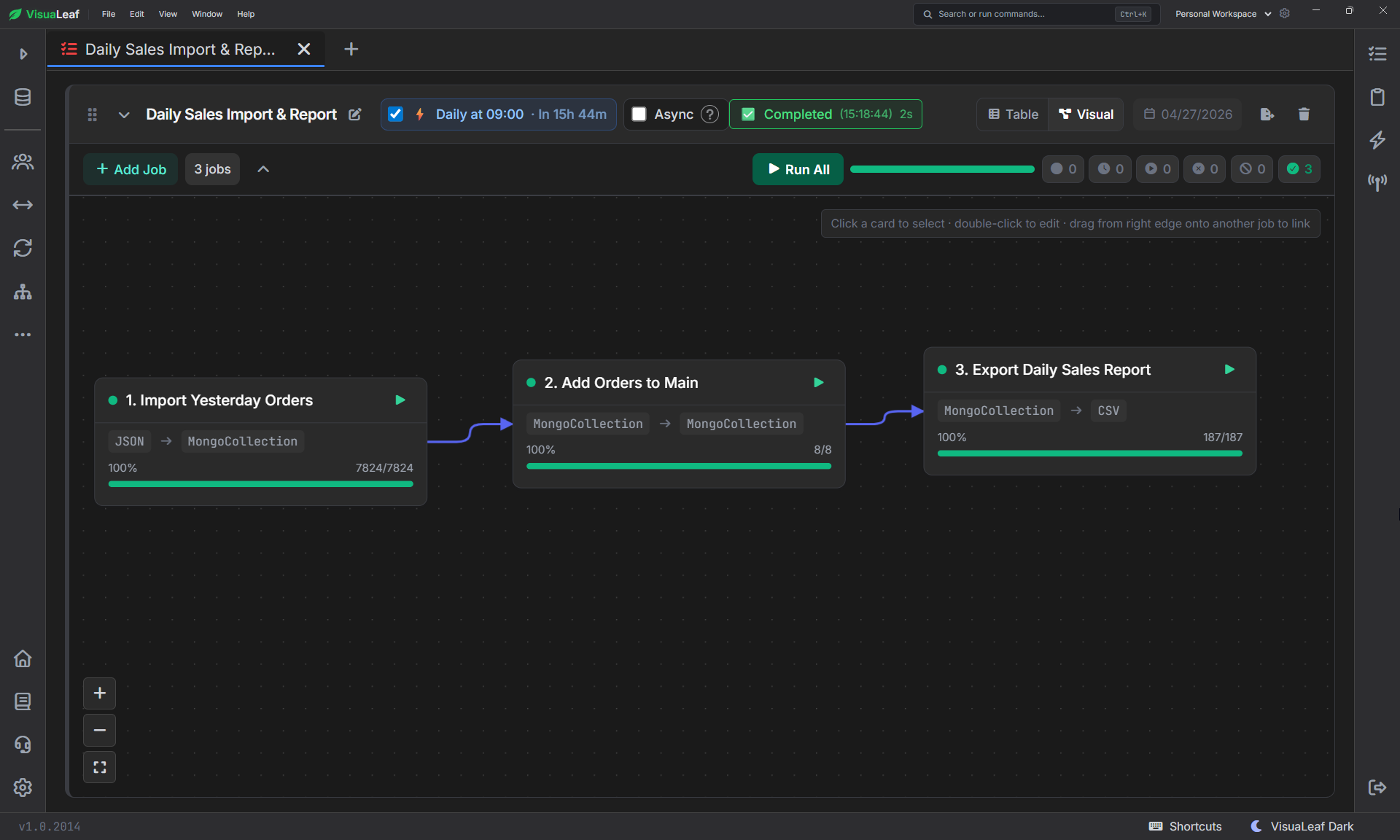Run job 3 Export Daily Sales Report
Viewport: 1400px width, 840px height.
[1229, 370]
